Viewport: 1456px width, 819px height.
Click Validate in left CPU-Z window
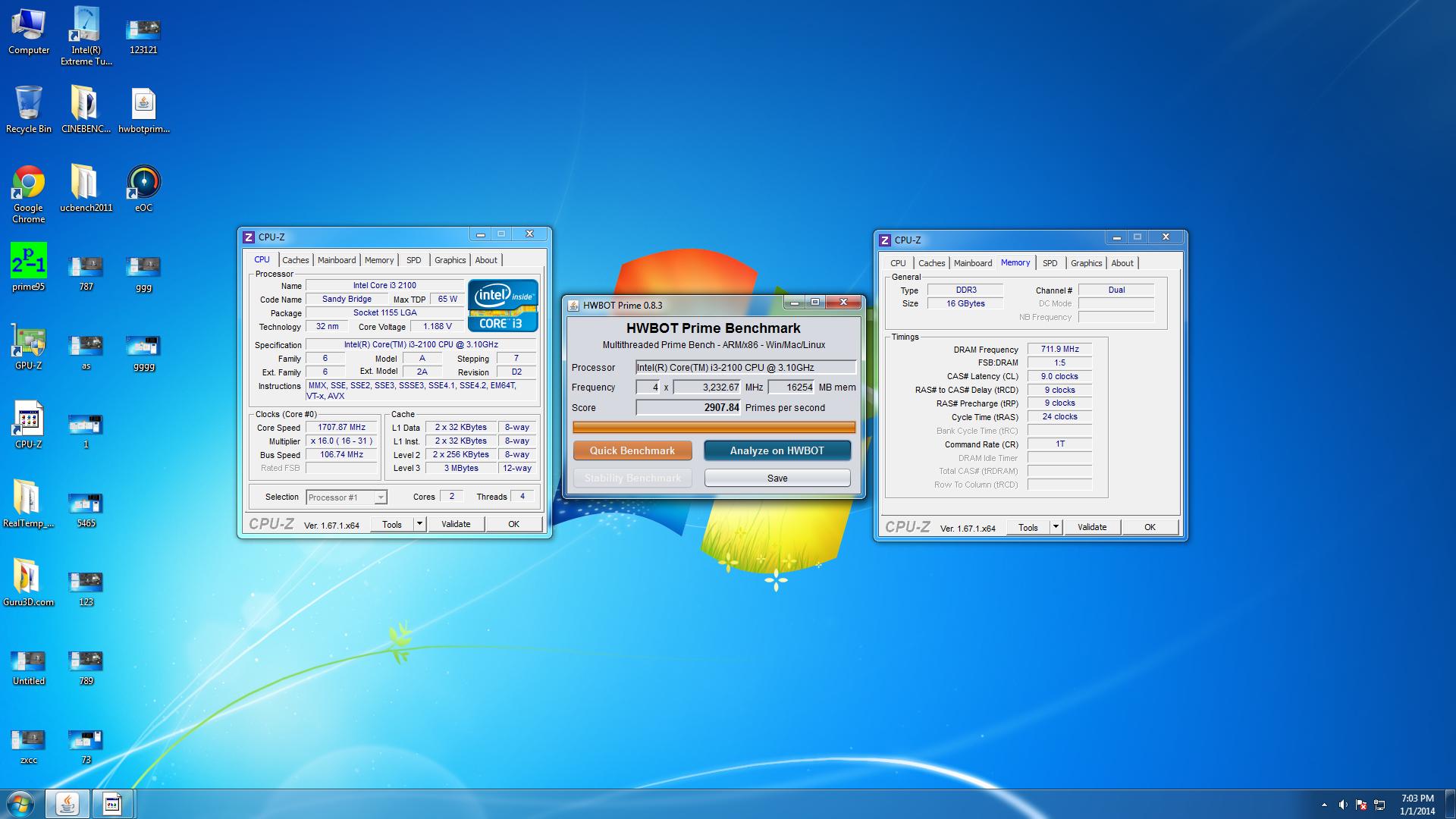pos(456,524)
